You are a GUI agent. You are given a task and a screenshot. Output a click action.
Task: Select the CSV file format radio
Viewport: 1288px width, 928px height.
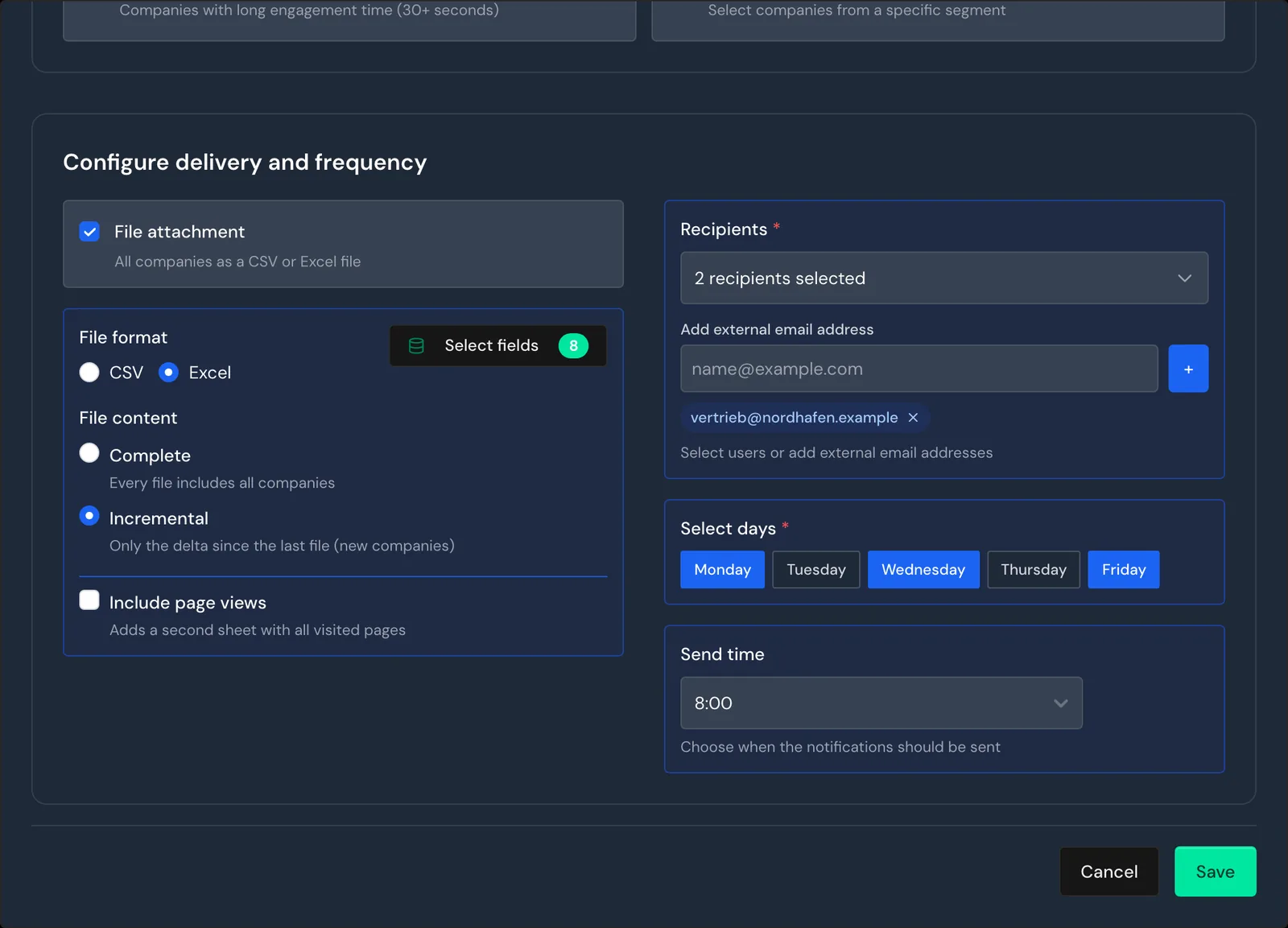click(89, 373)
